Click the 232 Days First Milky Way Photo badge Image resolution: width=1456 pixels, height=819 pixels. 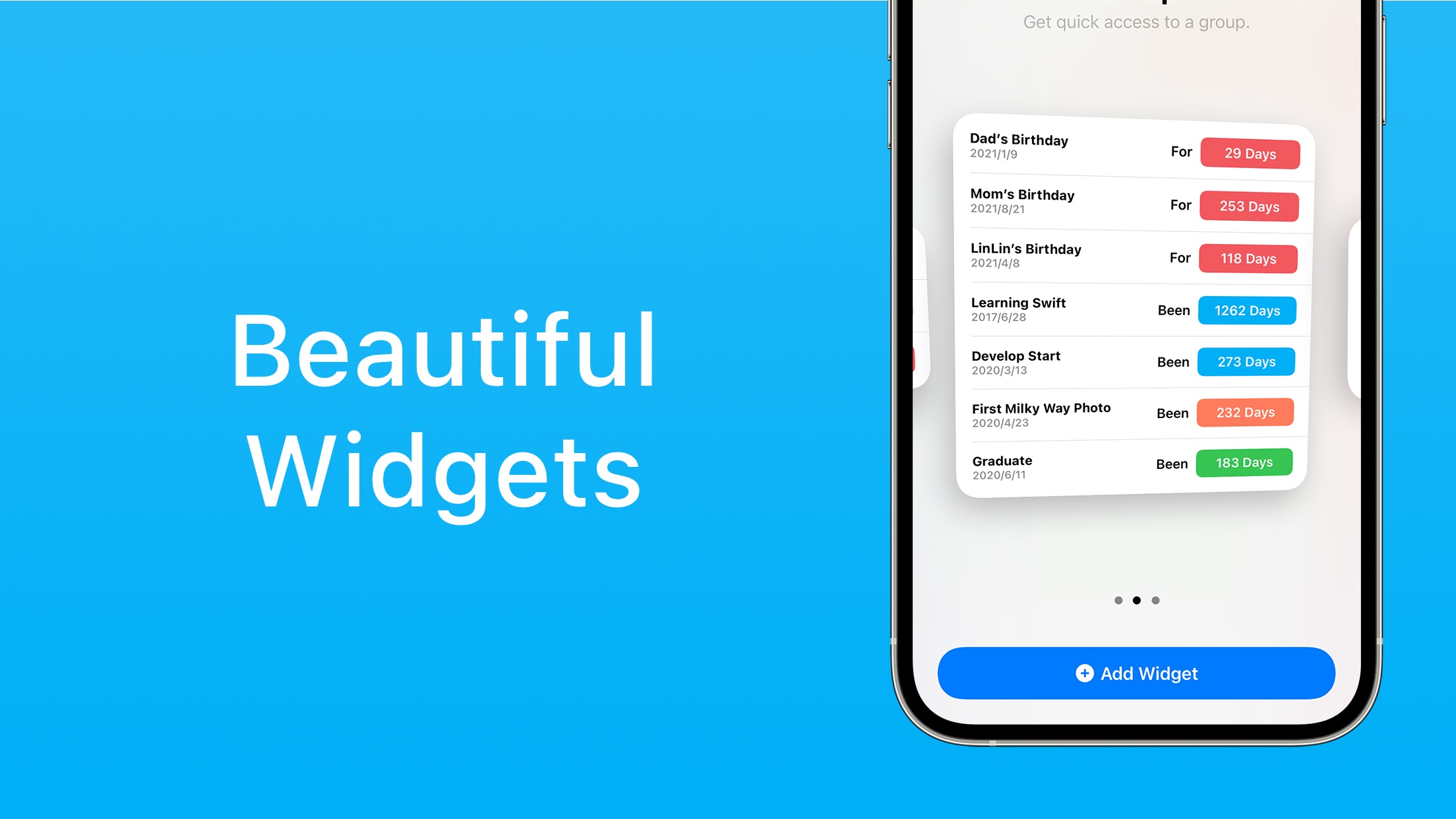(1247, 411)
